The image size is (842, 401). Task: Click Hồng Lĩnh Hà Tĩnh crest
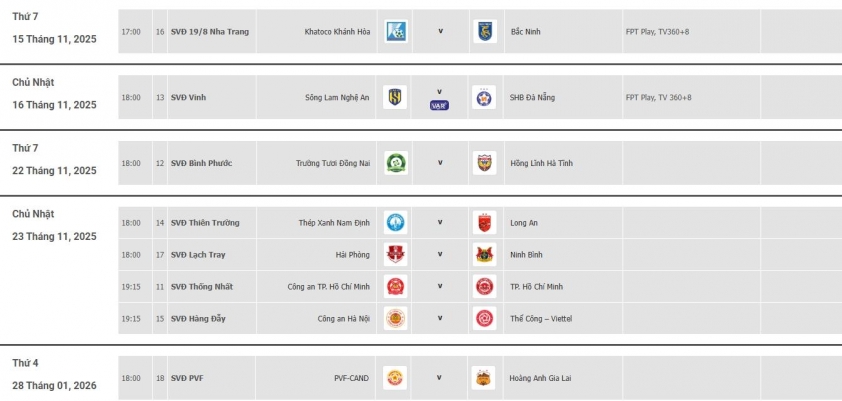pos(484,163)
